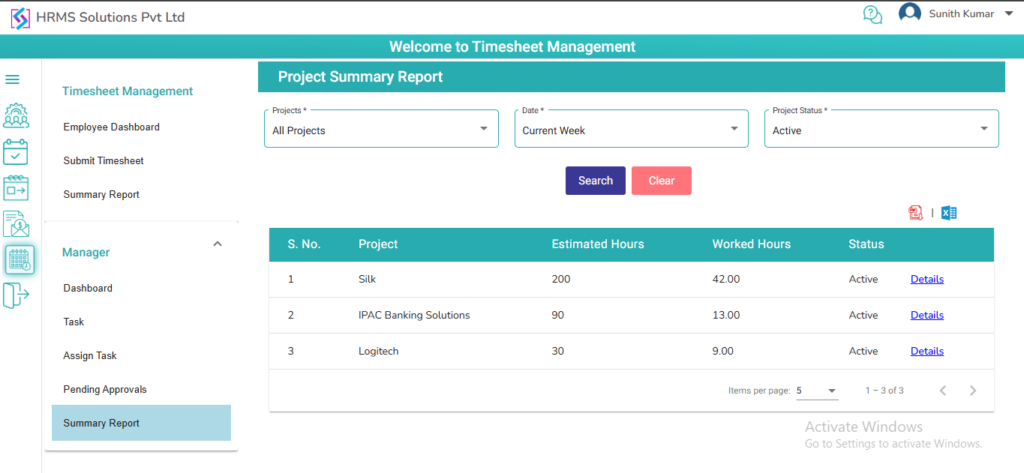1024x473 pixels.
Task: Click the 1 – 3 of 3 pagination label
Action: coord(884,391)
